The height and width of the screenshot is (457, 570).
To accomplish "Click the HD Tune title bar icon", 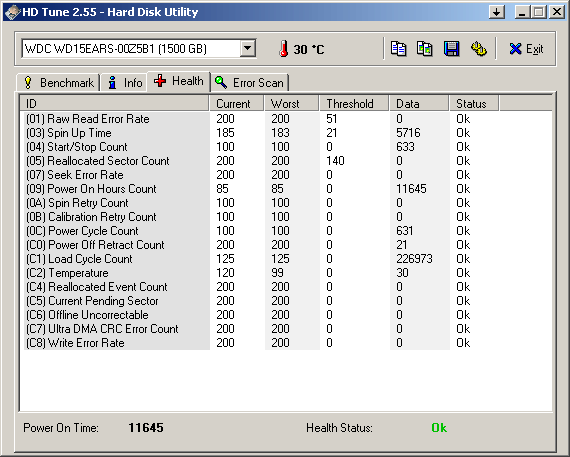I will tap(12, 12).
